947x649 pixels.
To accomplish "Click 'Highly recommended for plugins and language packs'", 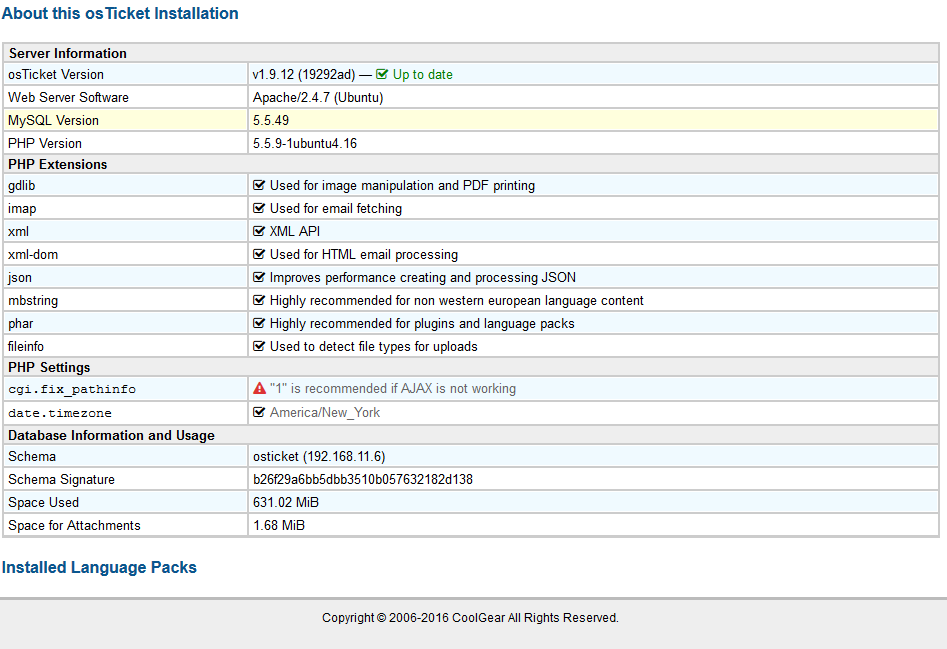I will coord(422,323).
